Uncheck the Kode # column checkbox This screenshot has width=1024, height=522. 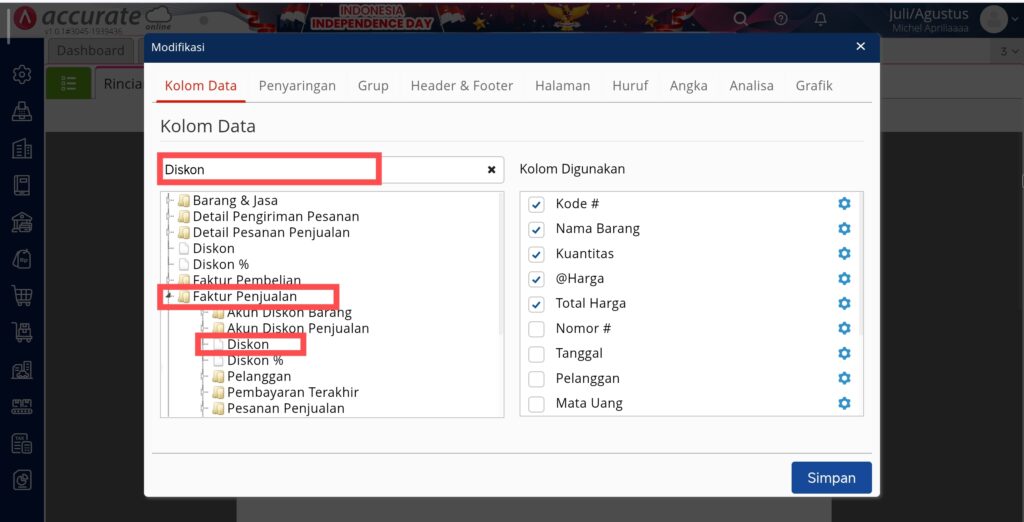pos(536,204)
